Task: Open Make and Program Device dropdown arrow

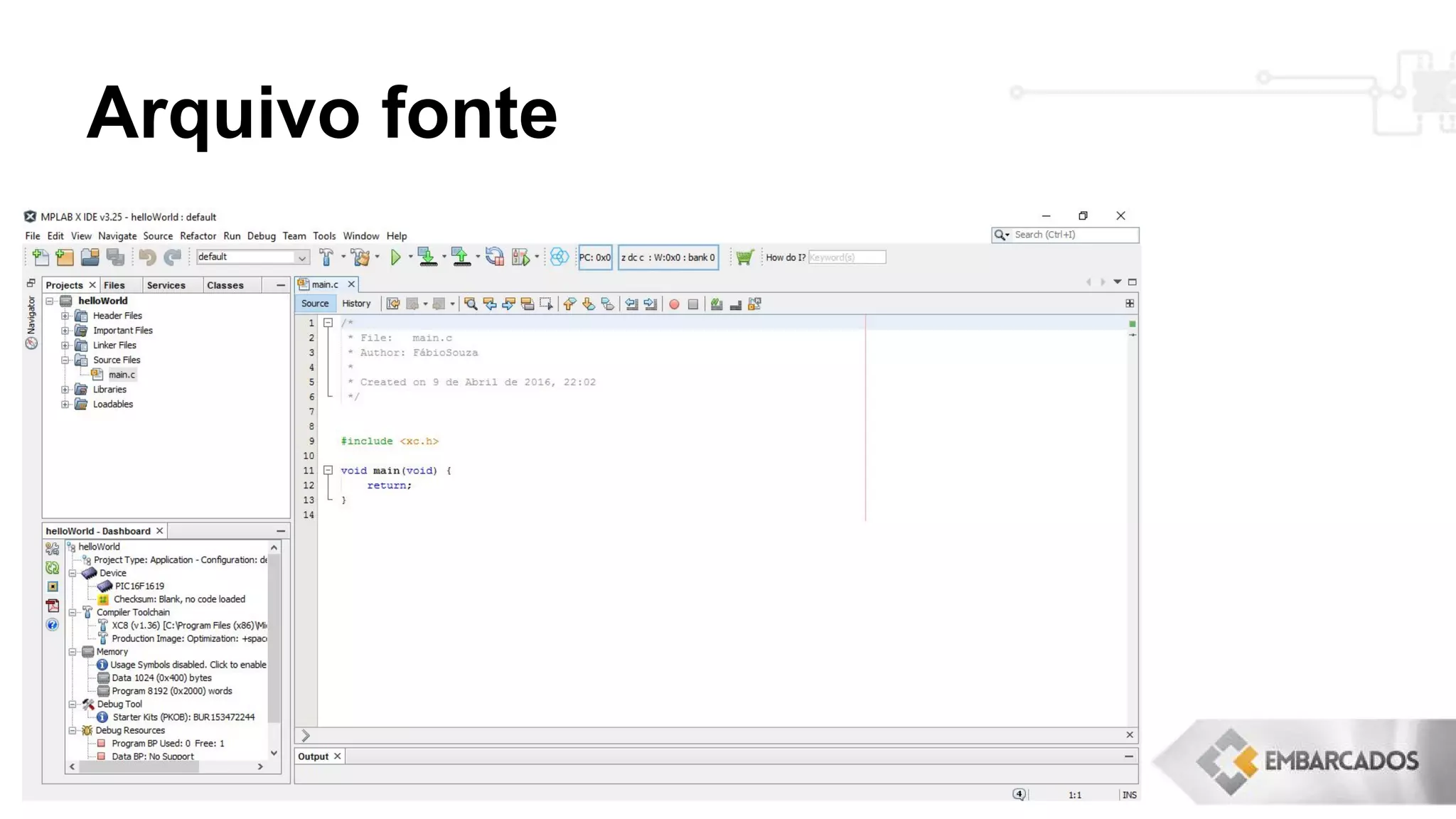Action: point(444,257)
